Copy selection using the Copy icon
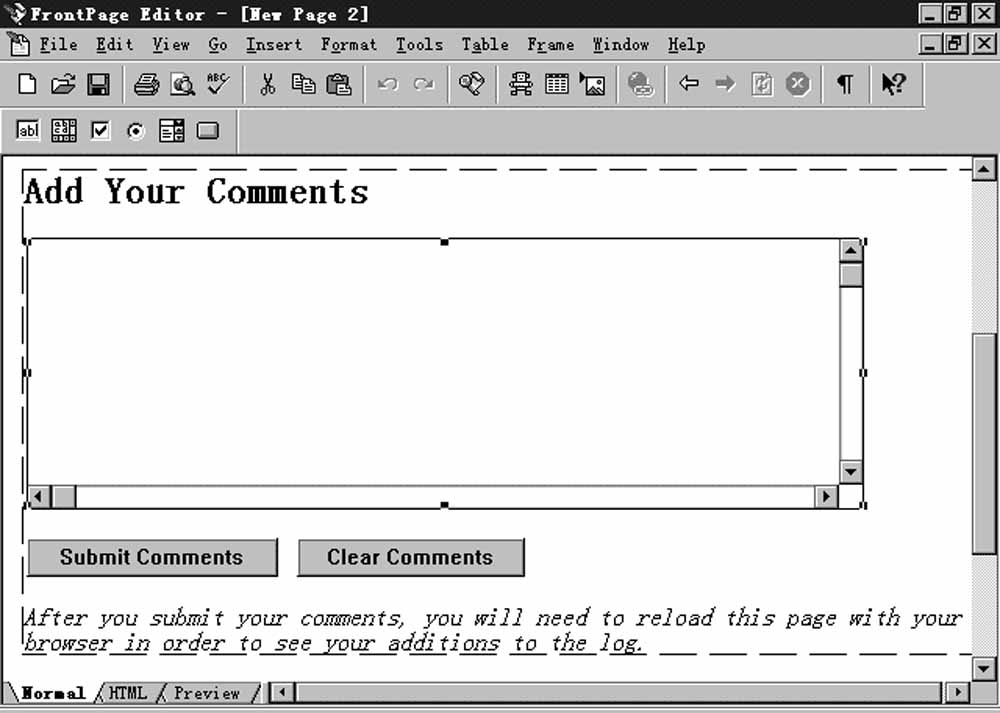Image resolution: width=1000 pixels, height=713 pixels. pos(303,84)
